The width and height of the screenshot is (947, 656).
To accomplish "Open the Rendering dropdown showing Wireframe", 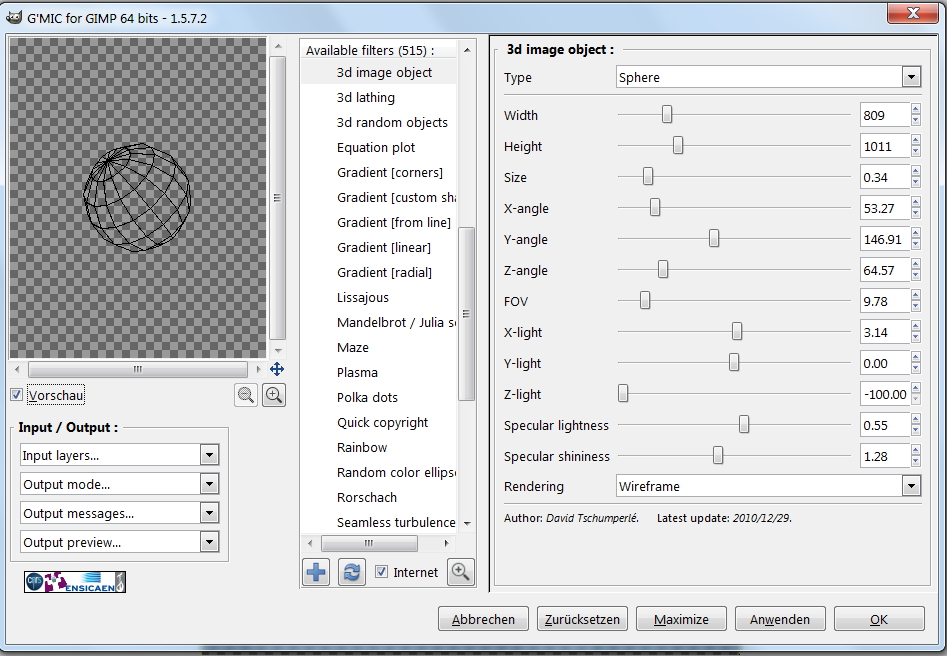I will (769, 486).
